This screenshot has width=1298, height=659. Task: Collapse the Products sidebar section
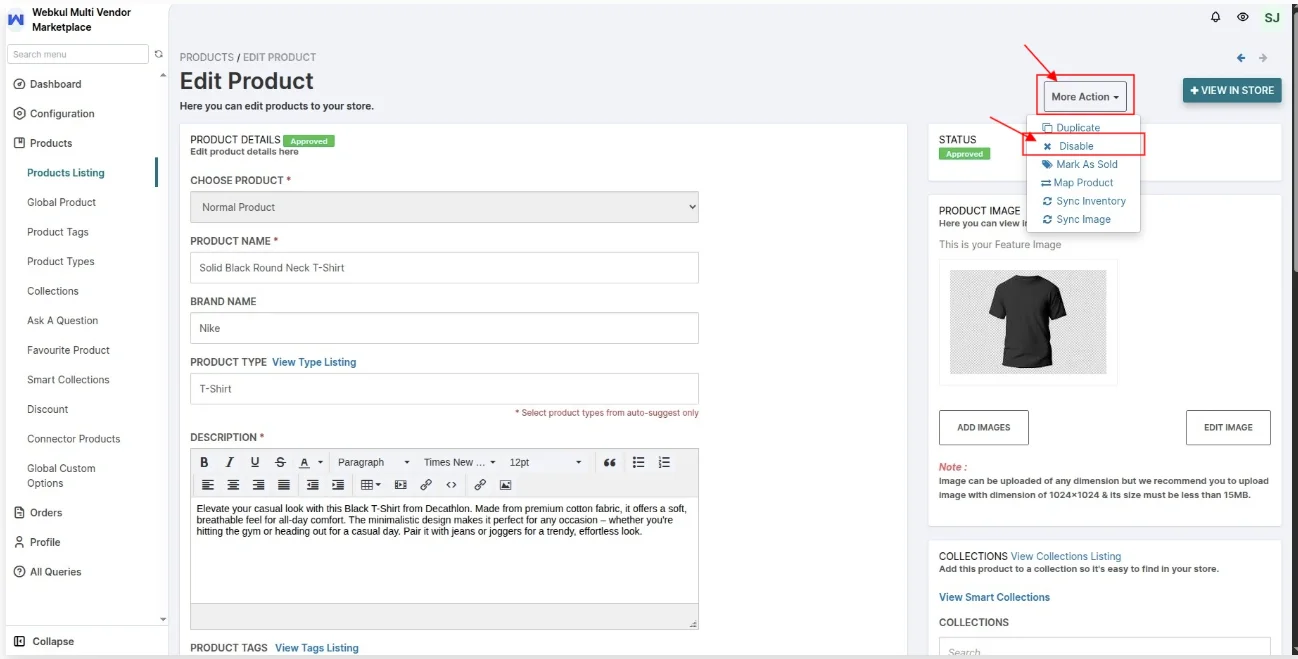[x=51, y=143]
